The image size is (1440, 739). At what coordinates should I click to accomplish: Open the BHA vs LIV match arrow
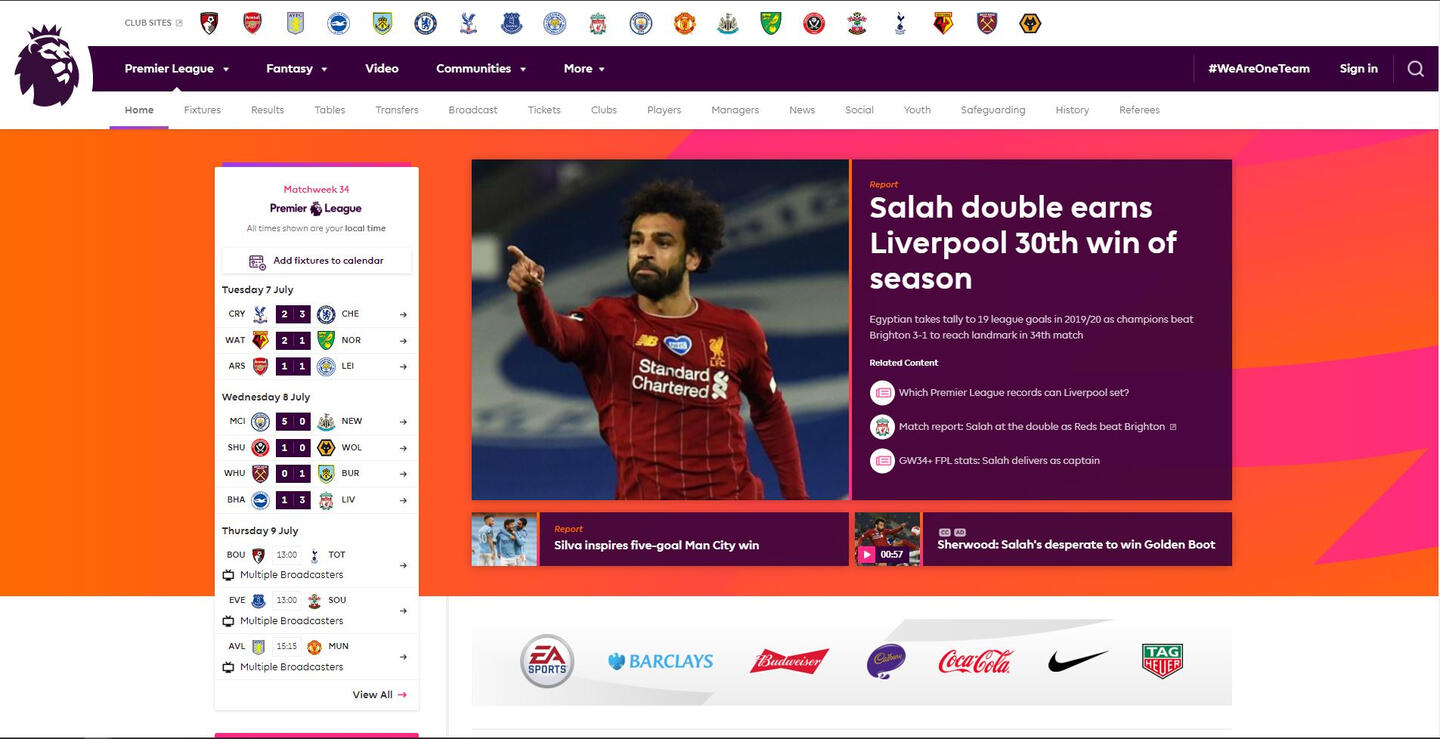click(x=403, y=500)
